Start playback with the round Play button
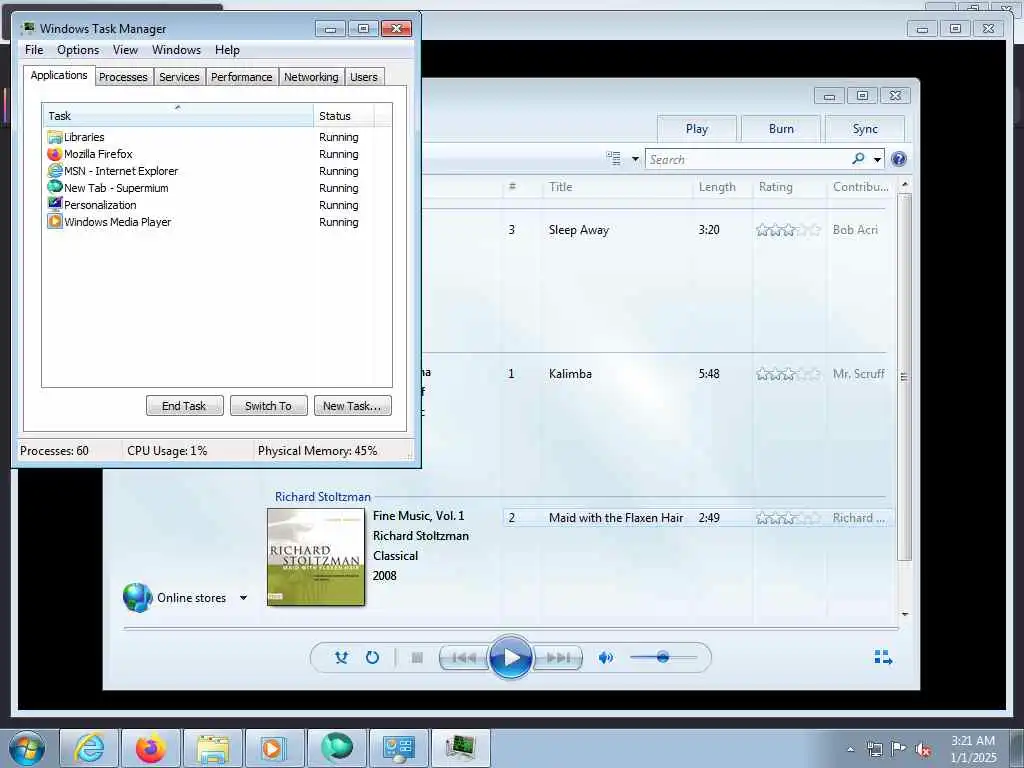The height and width of the screenshot is (768, 1024). click(x=511, y=657)
